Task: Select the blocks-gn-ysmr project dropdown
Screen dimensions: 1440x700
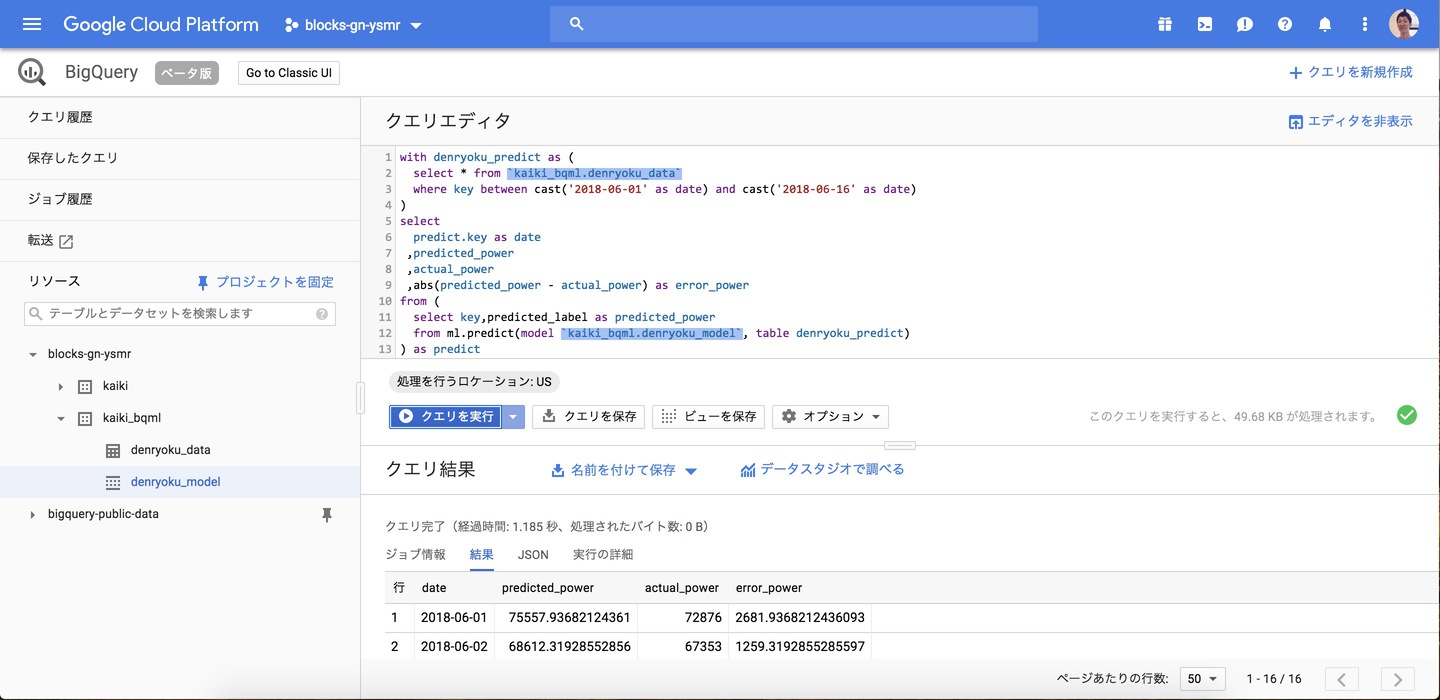Action: pos(353,25)
